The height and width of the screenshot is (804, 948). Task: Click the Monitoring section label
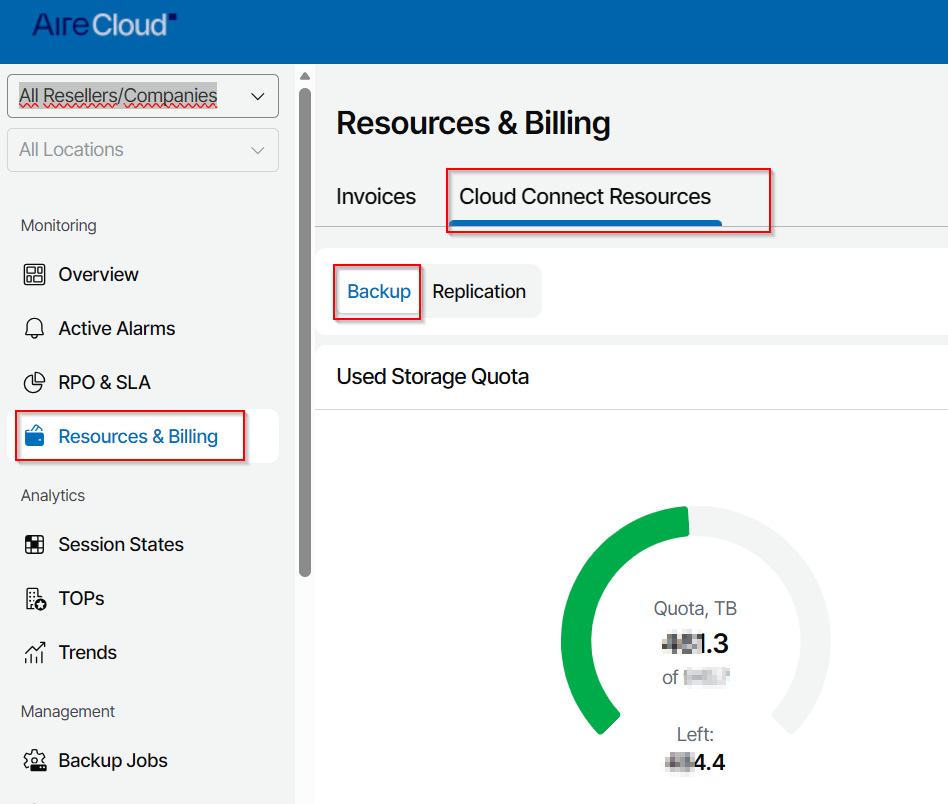[59, 225]
